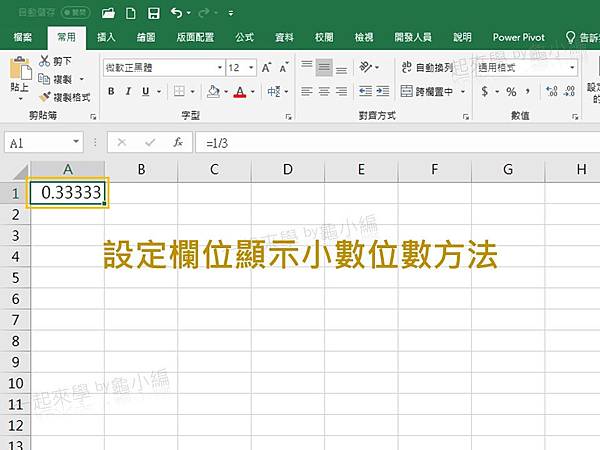Click the Decrease Decimal icon
The width and height of the screenshot is (600, 450).
(569, 91)
